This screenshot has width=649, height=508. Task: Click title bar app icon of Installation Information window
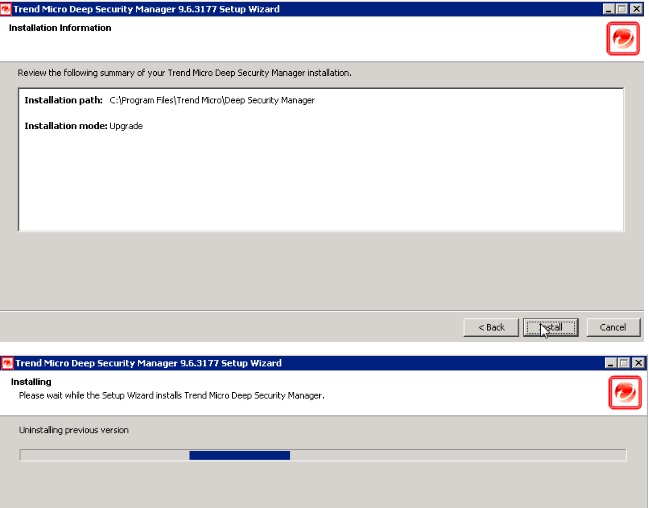[x=6, y=9]
